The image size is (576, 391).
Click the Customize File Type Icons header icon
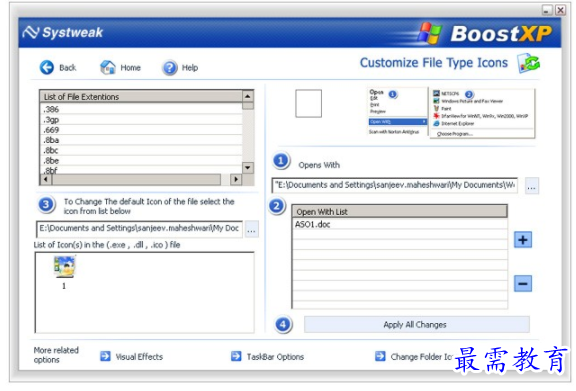click(529, 63)
